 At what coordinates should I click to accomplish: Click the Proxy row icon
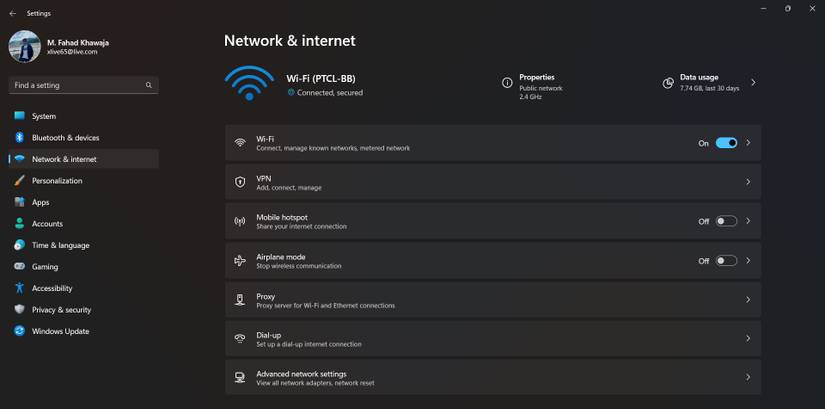click(240, 300)
